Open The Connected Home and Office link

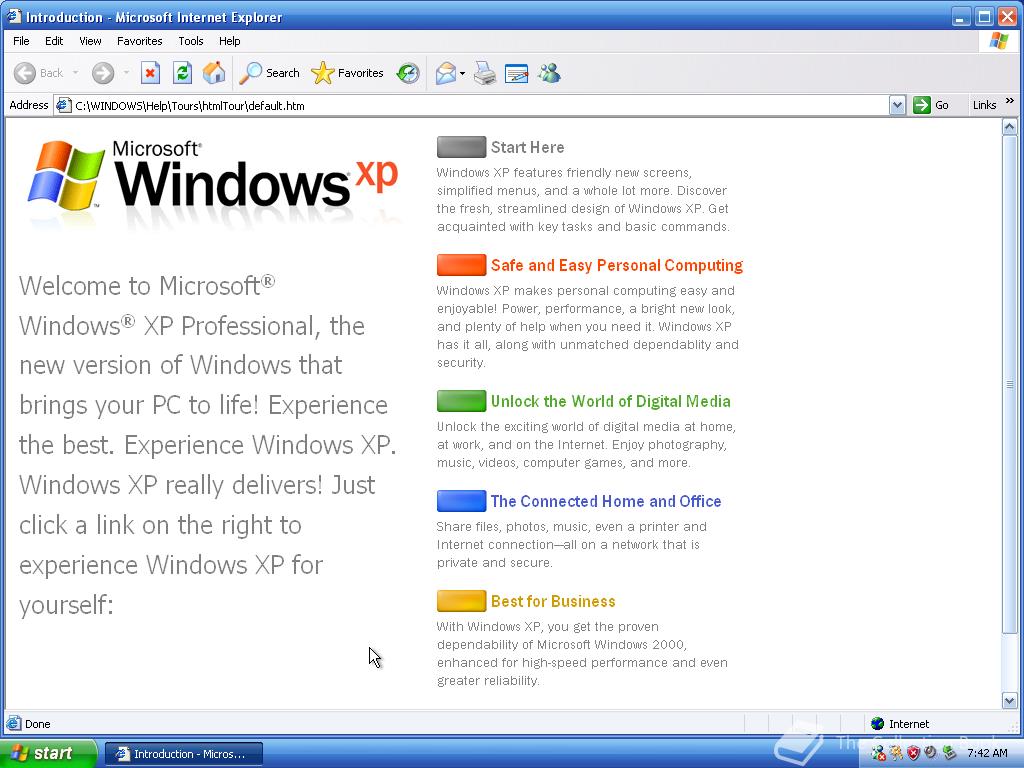click(x=606, y=501)
